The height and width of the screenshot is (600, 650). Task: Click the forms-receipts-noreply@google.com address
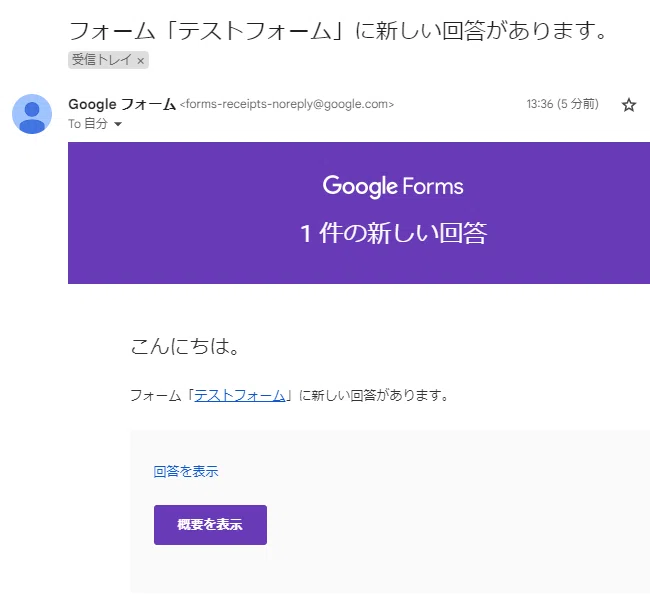pyautogui.click(x=287, y=104)
